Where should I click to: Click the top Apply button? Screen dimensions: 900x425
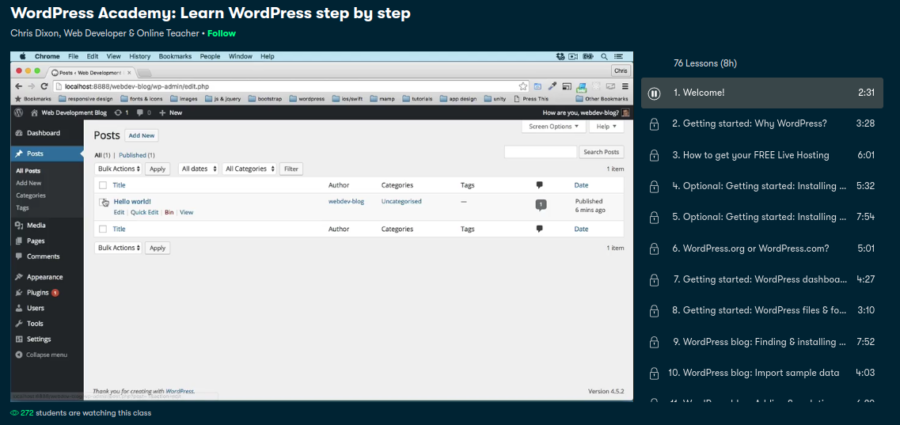[x=157, y=169]
